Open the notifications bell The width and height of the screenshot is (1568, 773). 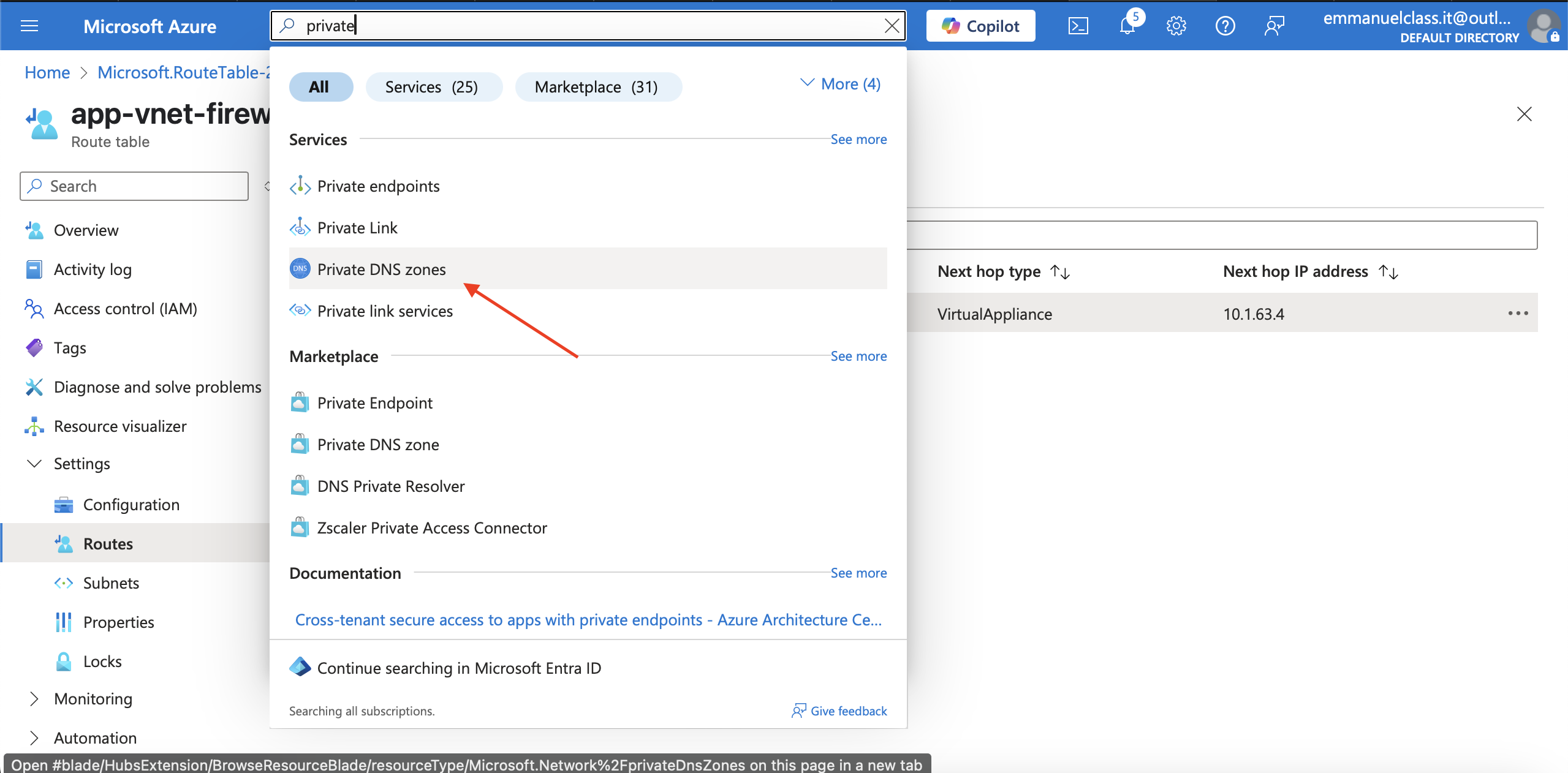[x=1127, y=26]
